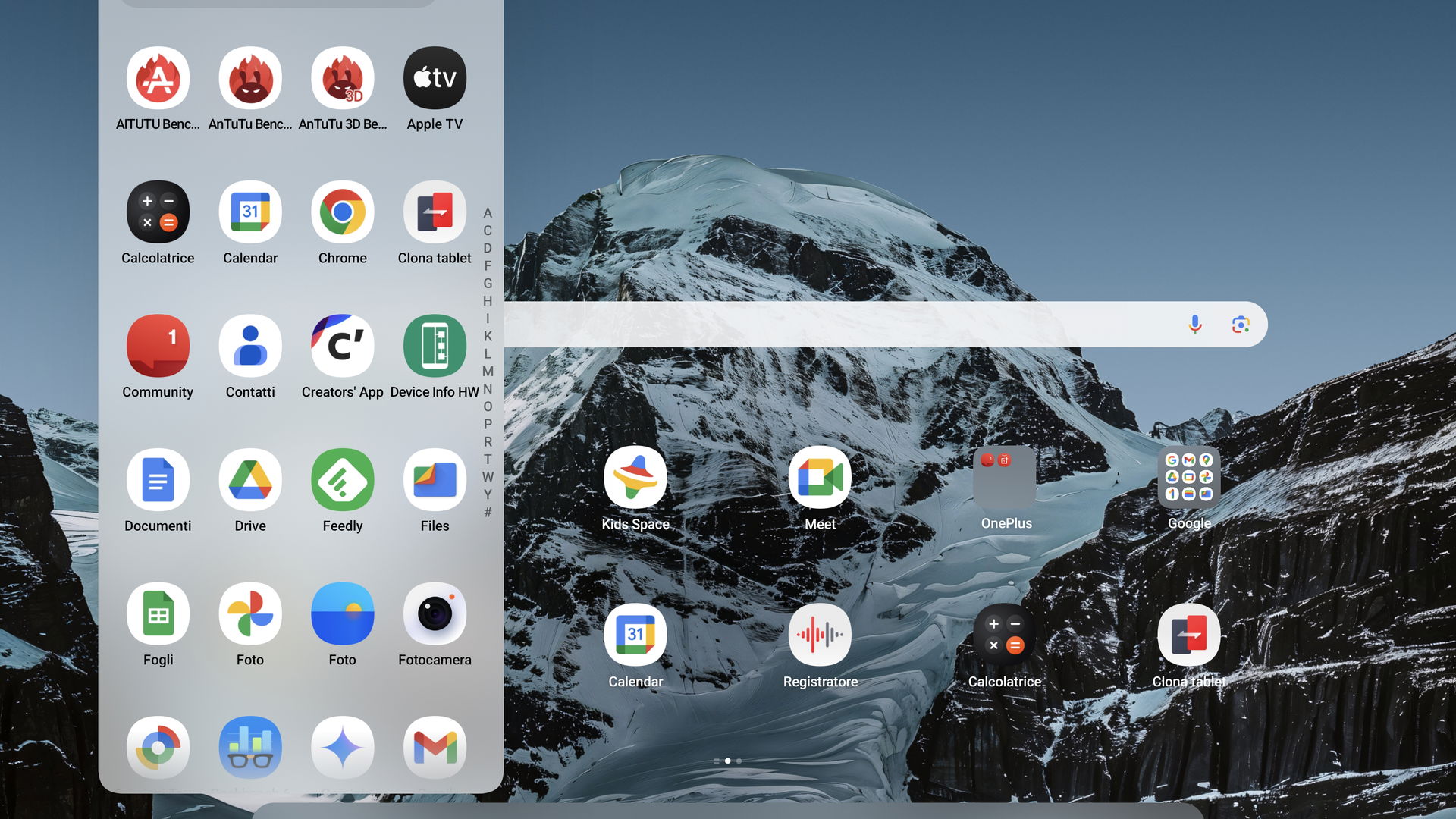Jump to letter M in index
The image size is (1456, 819).
click(x=488, y=372)
